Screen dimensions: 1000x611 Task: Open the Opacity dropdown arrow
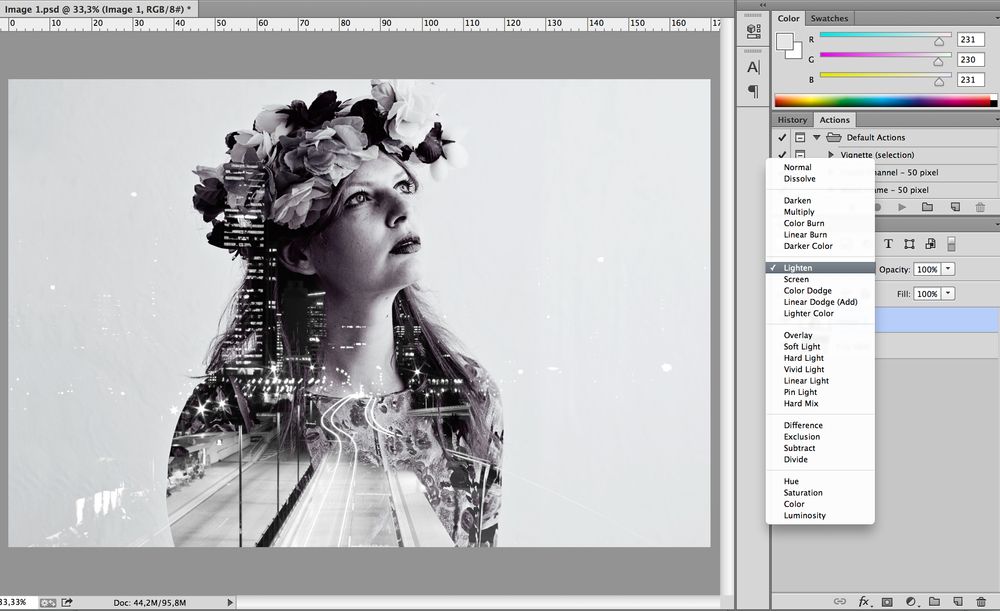pos(948,269)
